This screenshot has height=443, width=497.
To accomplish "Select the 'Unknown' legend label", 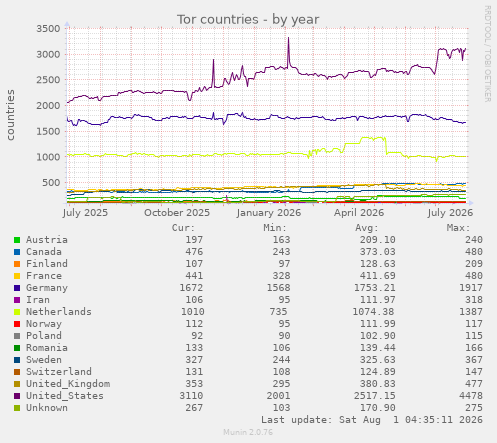I will tap(47, 408).
